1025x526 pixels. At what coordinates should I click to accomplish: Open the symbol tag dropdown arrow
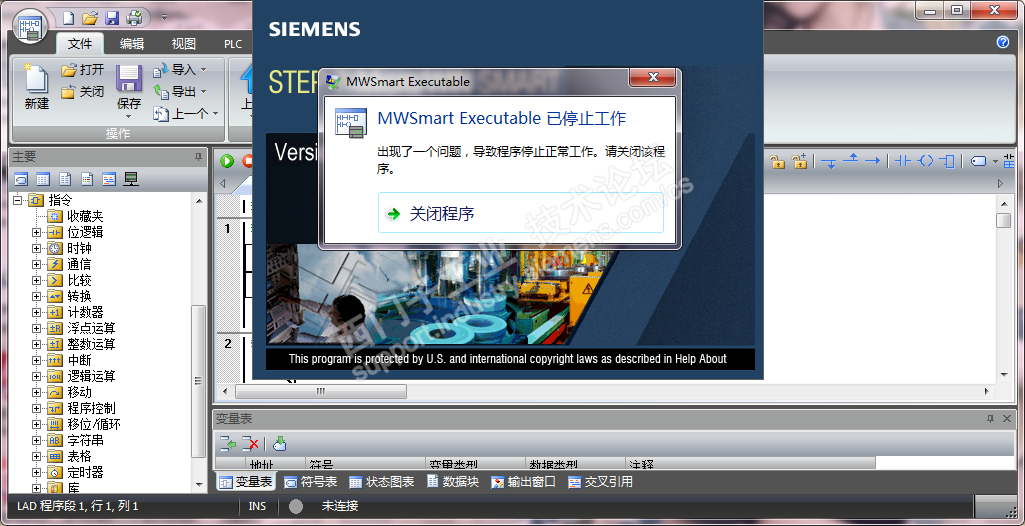995,161
